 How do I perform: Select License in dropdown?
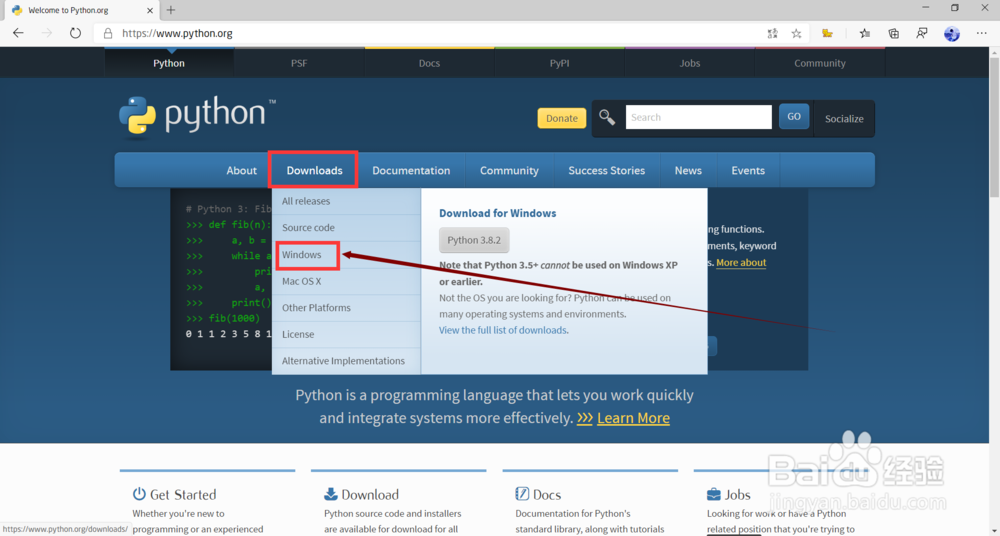(346, 334)
